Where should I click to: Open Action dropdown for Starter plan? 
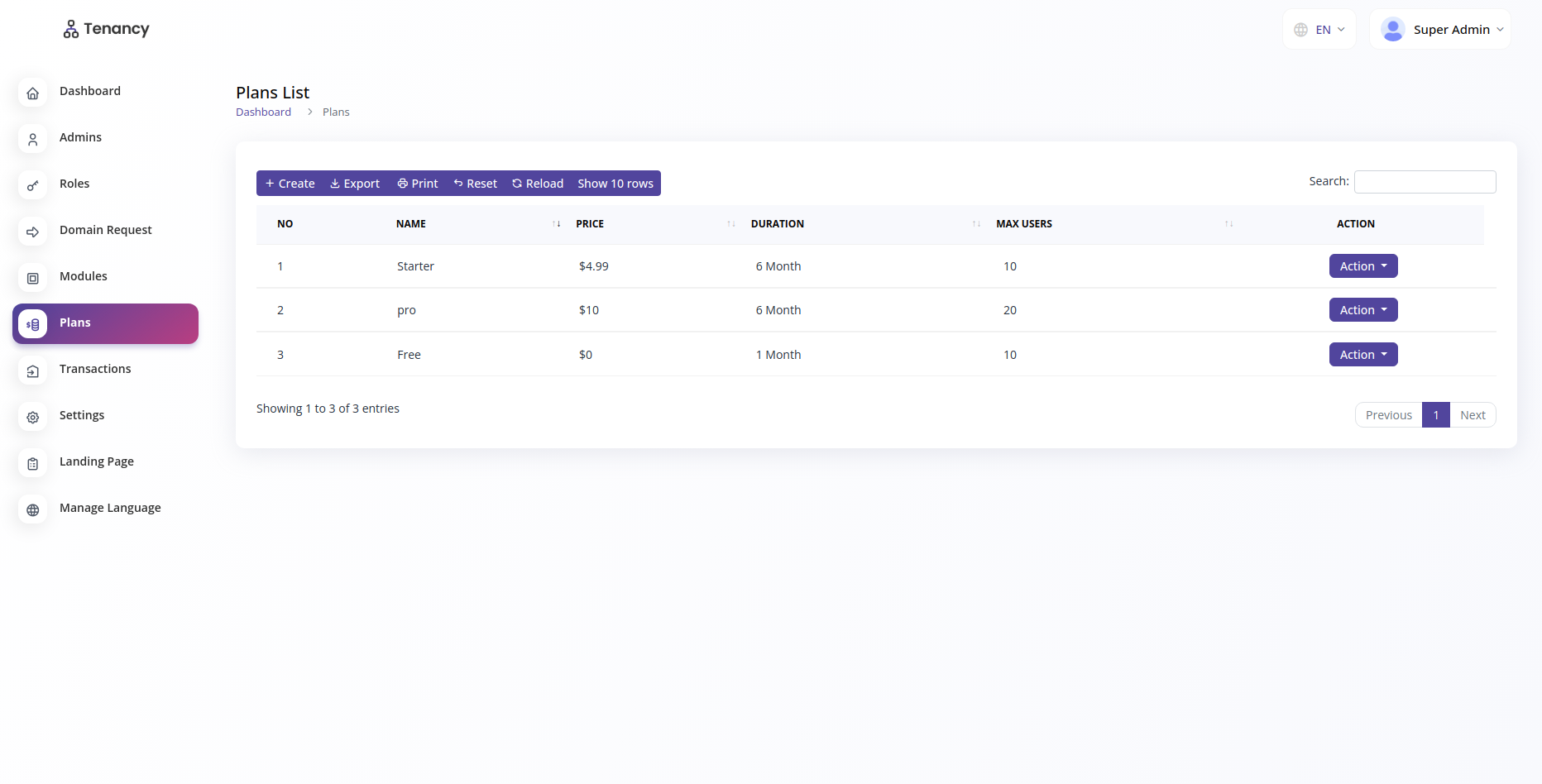(x=1362, y=266)
